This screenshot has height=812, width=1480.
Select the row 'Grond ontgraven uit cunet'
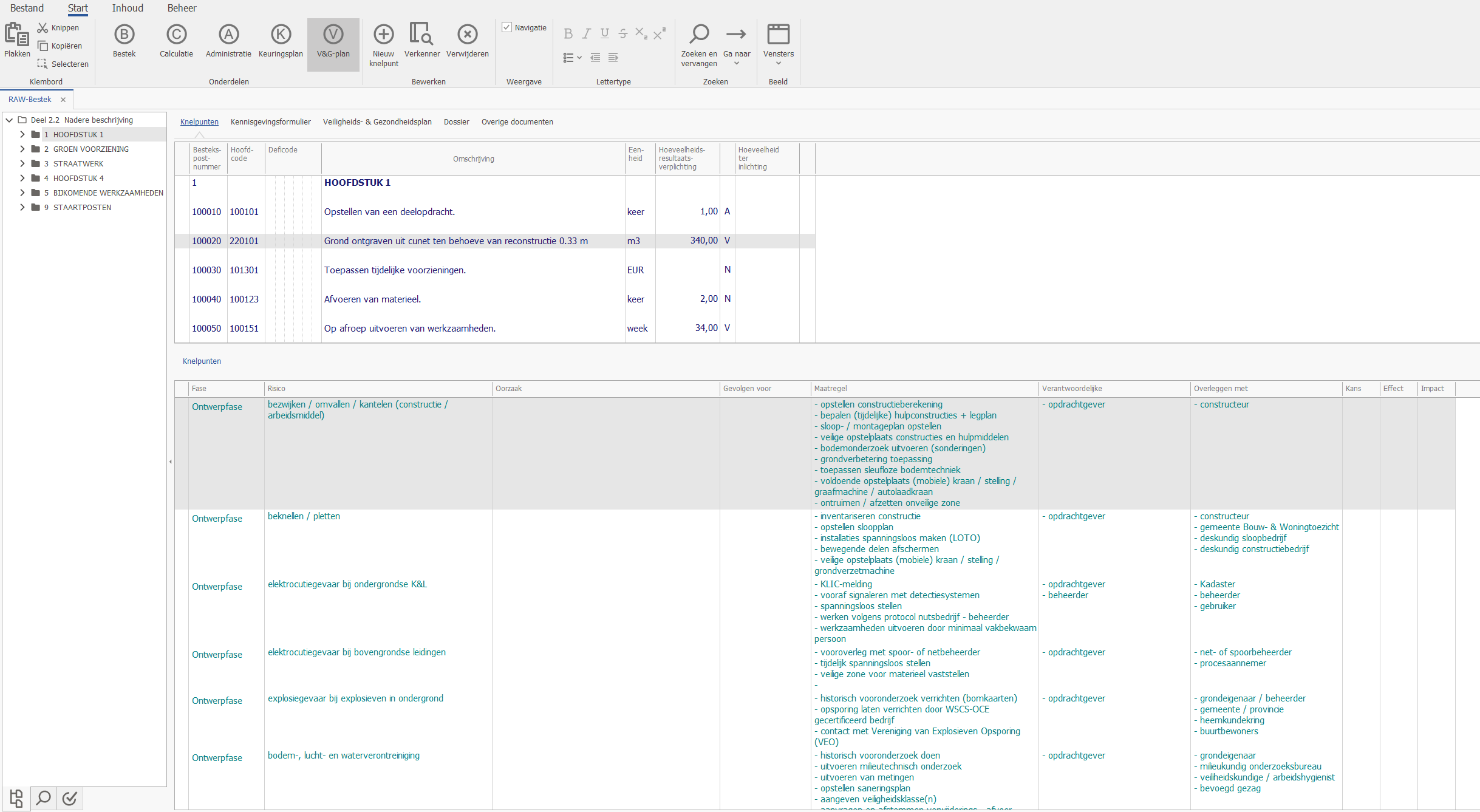494,241
